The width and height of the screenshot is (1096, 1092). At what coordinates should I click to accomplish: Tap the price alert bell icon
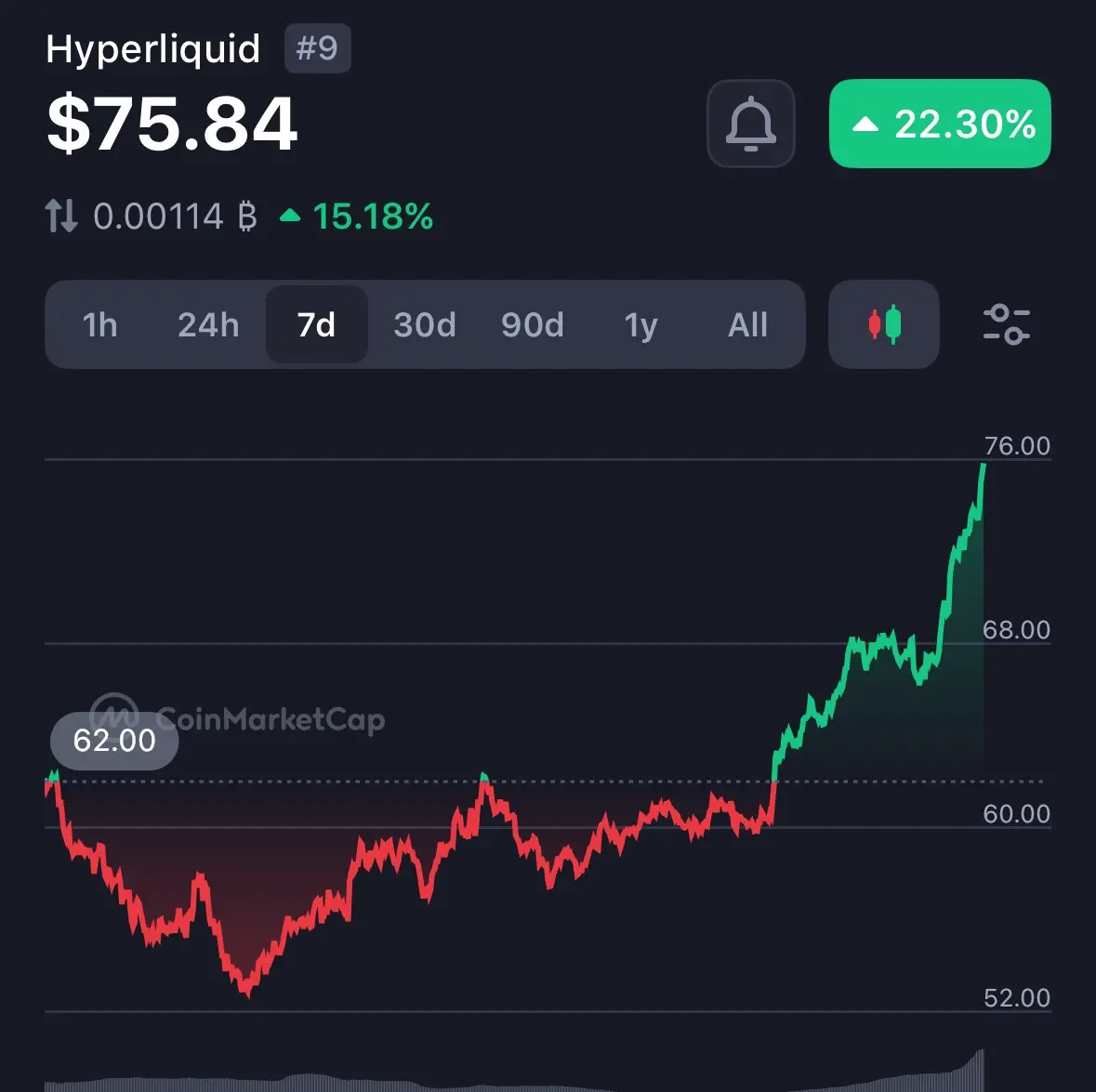click(751, 124)
